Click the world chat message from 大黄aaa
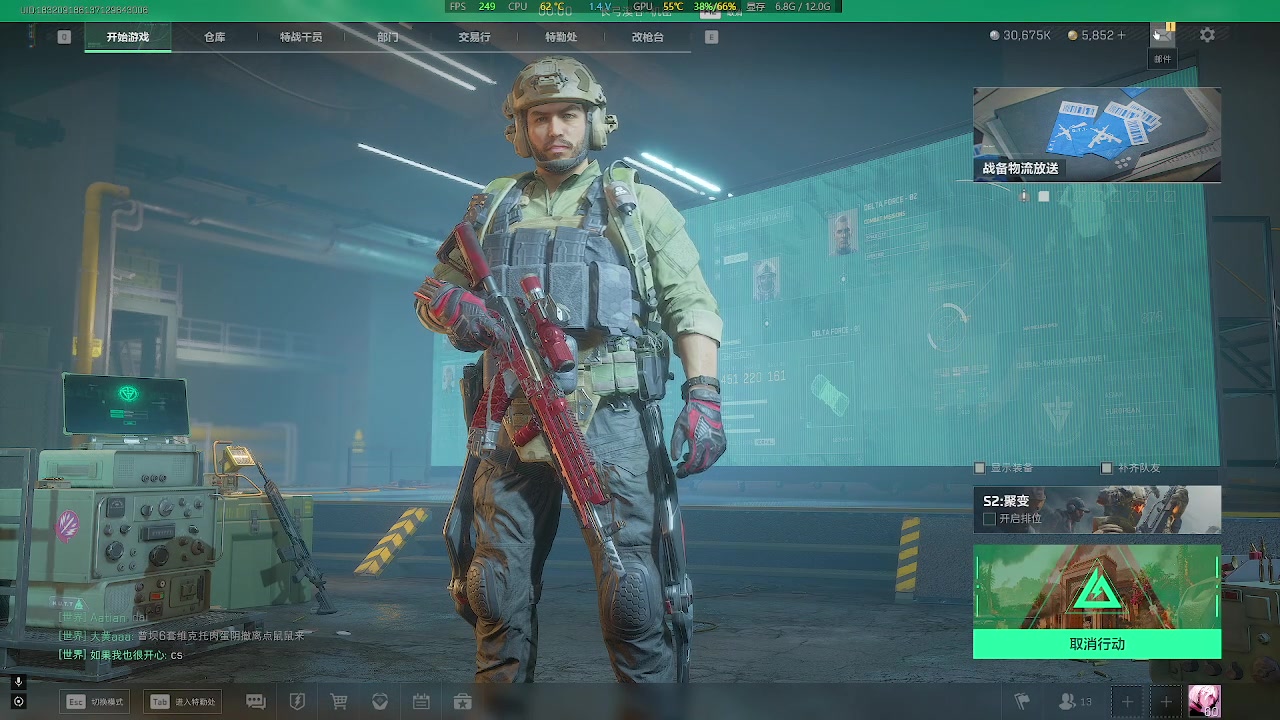This screenshot has width=1280, height=720. click(x=181, y=636)
